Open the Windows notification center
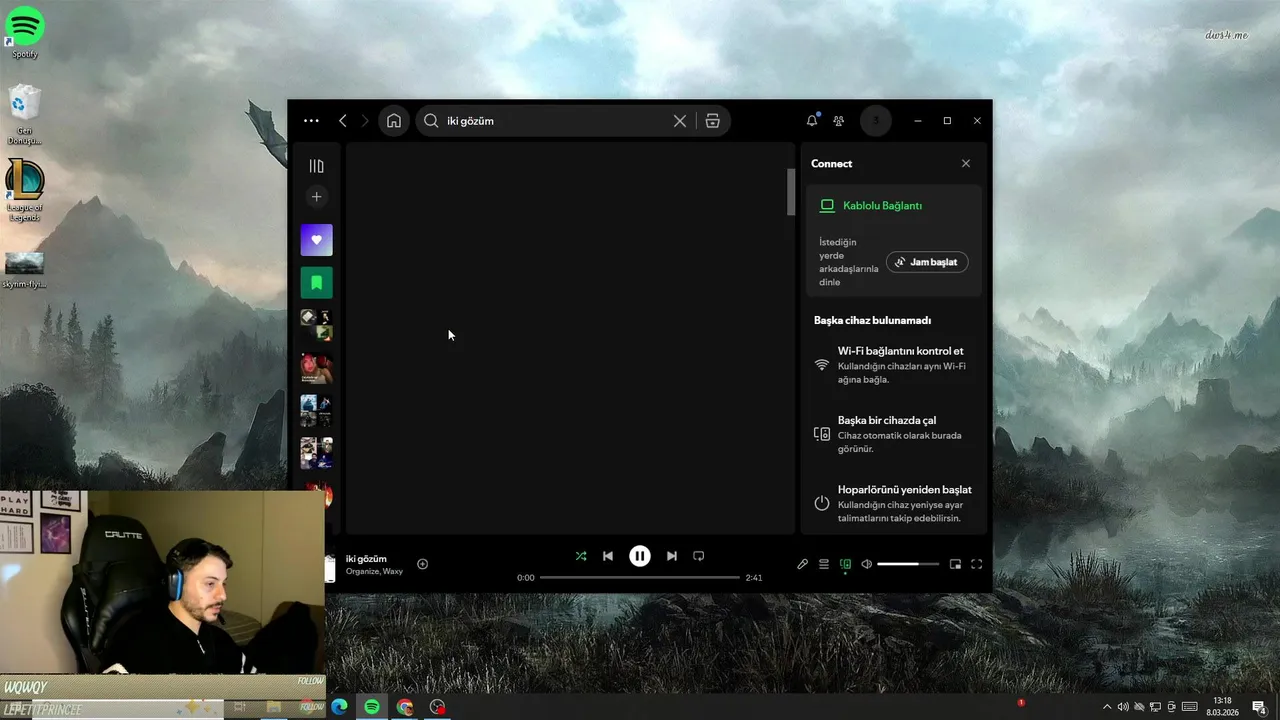The height and width of the screenshot is (720, 1280). click(1260, 707)
